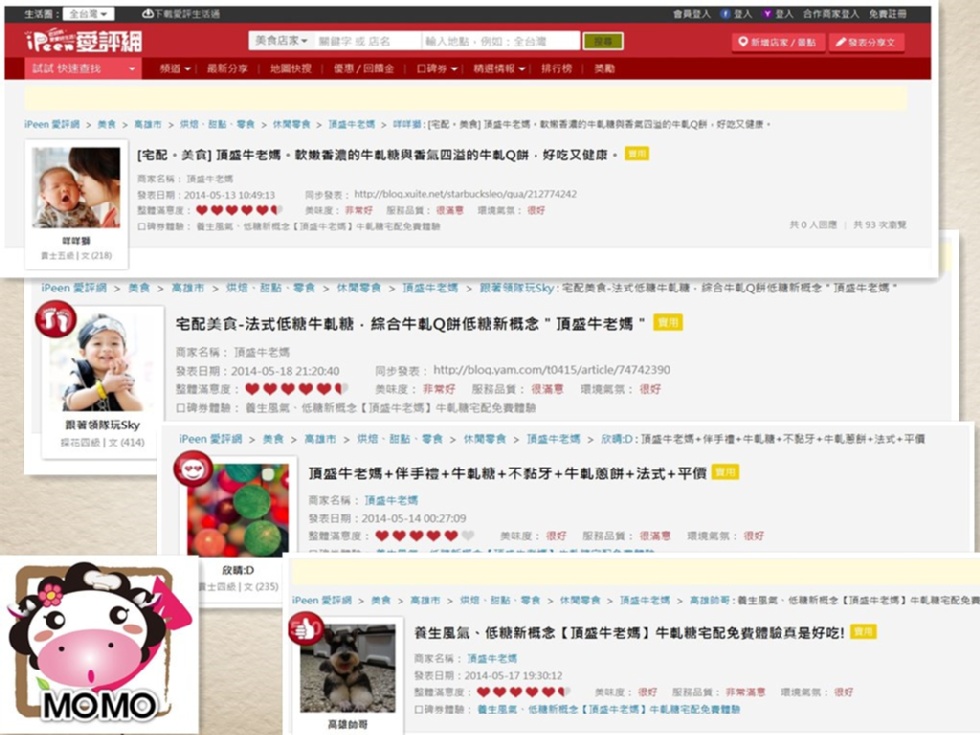Screen dimensions: 980x735
Task: Click the 免費註冊 link
Action: pos(888,14)
